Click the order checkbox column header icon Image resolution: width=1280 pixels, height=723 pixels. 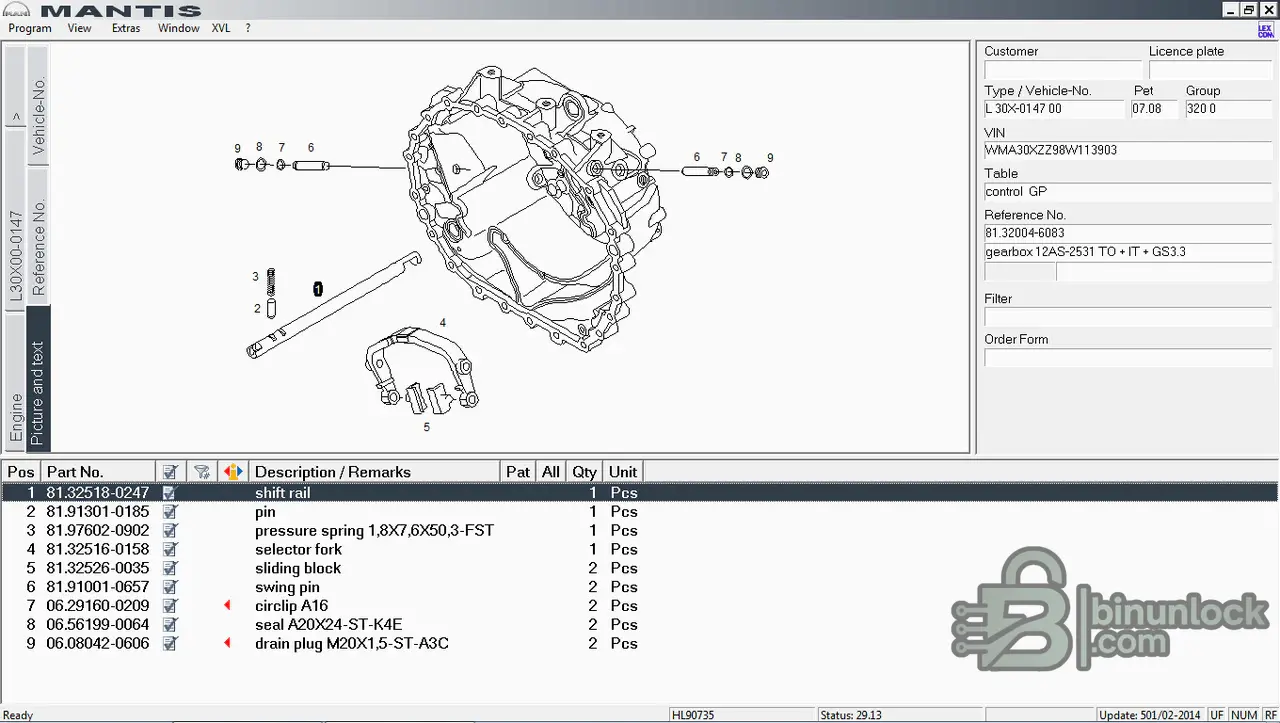pyautogui.click(x=170, y=472)
